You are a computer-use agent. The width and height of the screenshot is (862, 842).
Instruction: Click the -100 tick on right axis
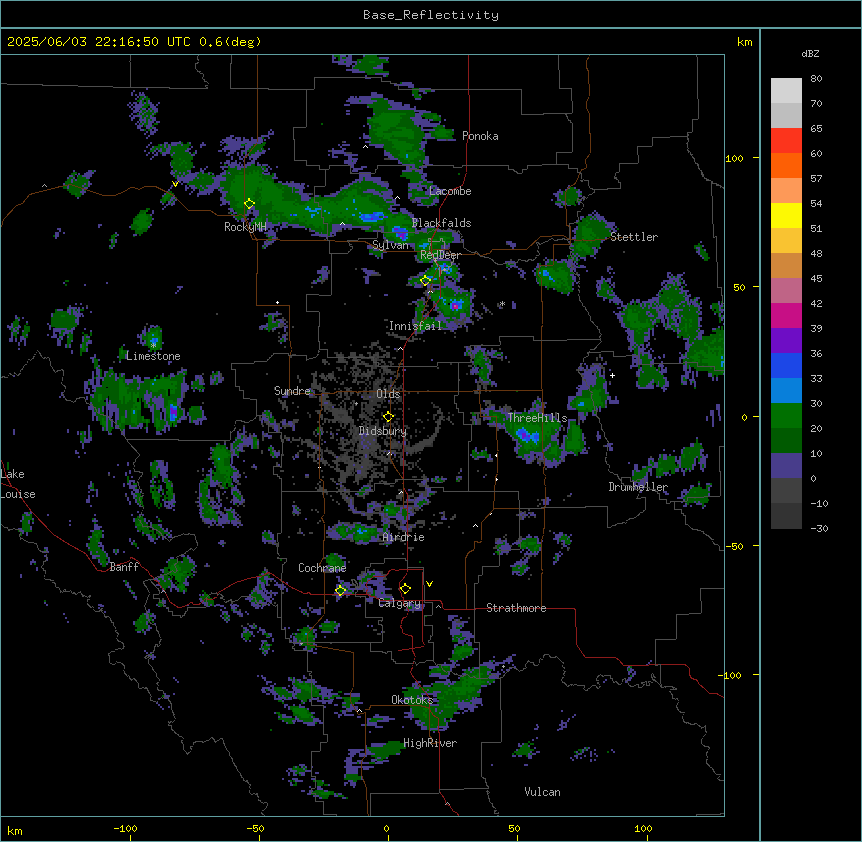[731, 675]
